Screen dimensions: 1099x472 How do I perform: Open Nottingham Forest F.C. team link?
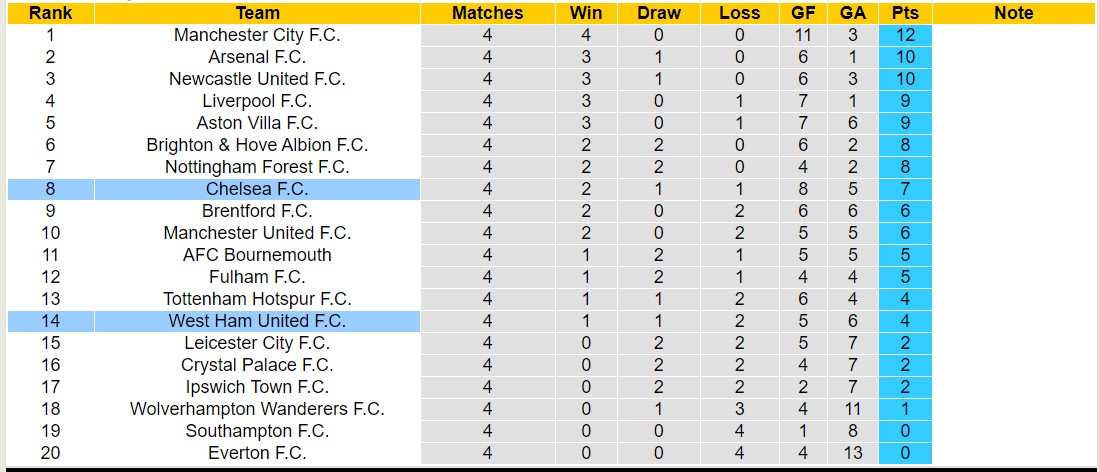[x=257, y=167]
